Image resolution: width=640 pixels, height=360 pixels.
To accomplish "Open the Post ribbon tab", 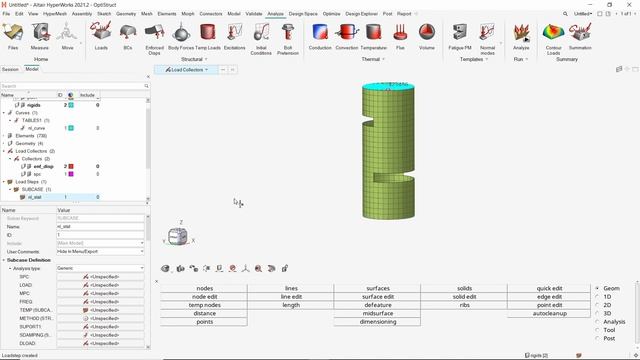I will 387,14.
